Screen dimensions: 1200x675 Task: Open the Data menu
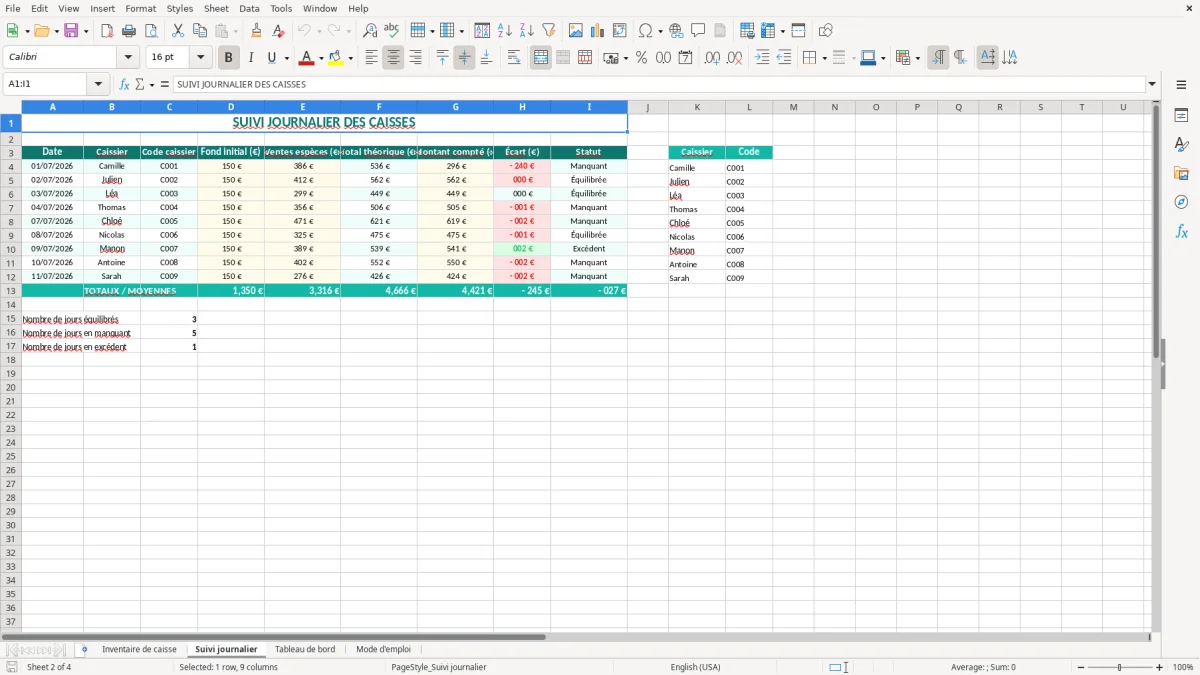tap(249, 8)
